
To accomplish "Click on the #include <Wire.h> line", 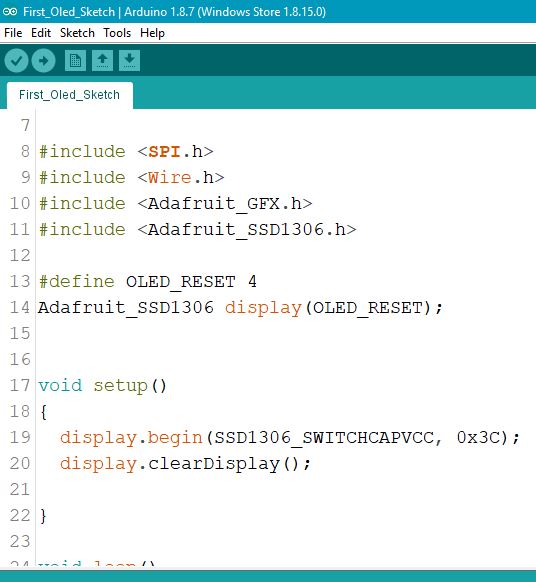I will 131,177.
